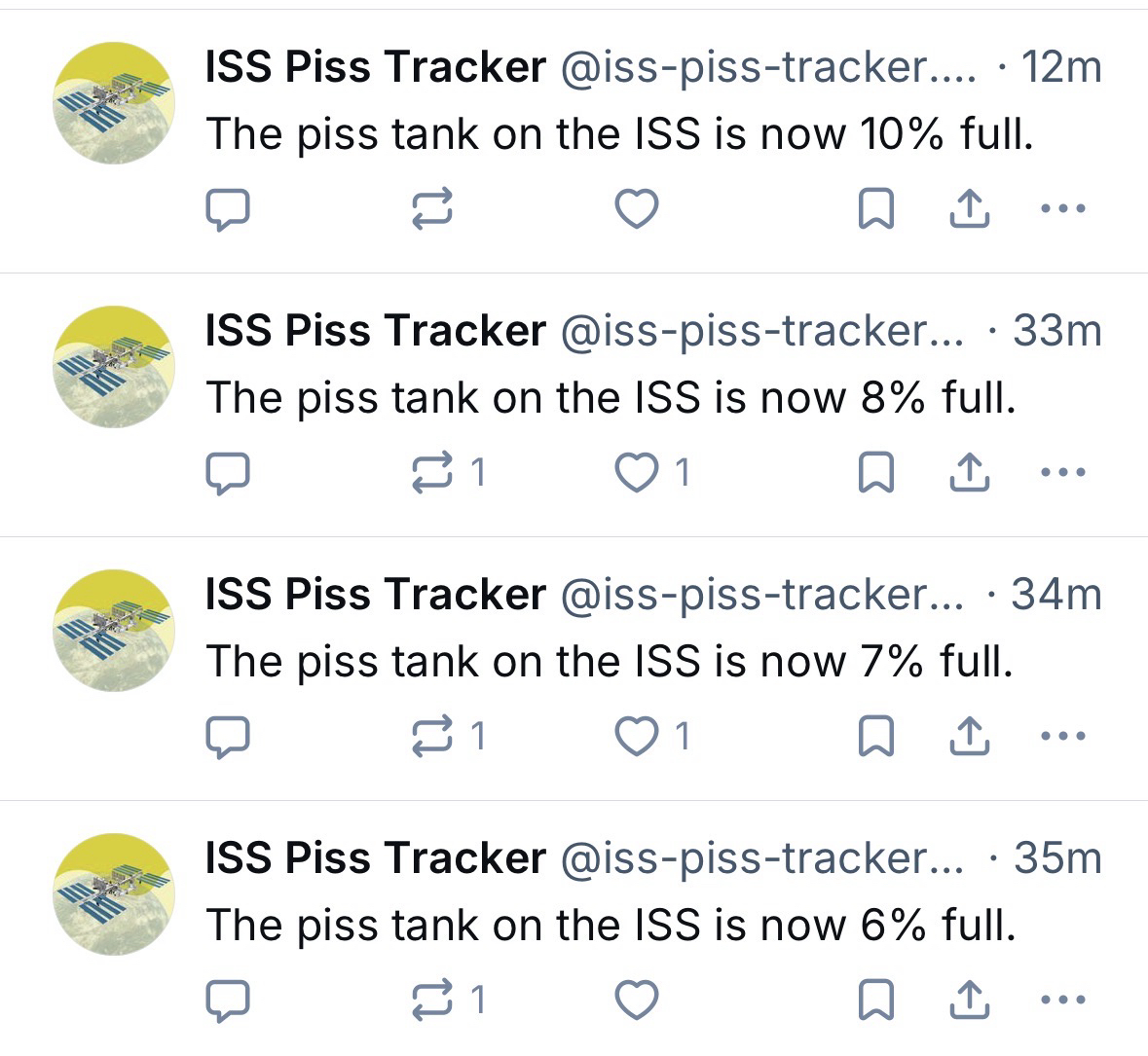This screenshot has width=1148, height=1056.
Task: Like the 6% full post
Action: (x=637, y=1001)
